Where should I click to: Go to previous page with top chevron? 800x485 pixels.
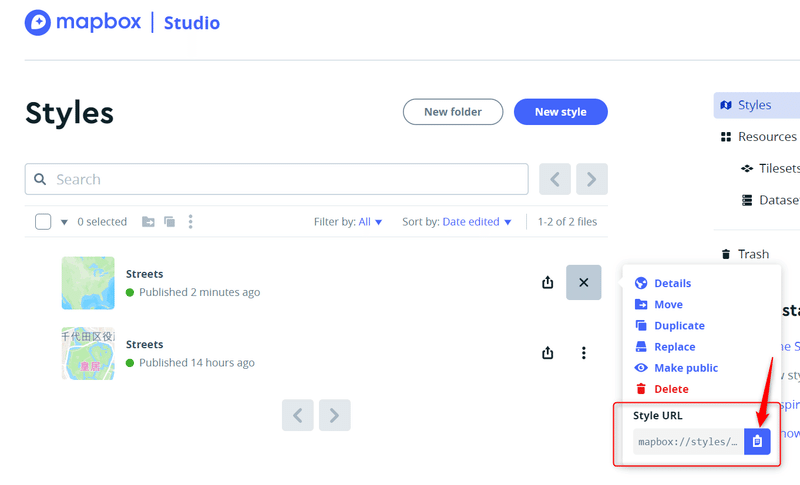click(x=555, y=179)
